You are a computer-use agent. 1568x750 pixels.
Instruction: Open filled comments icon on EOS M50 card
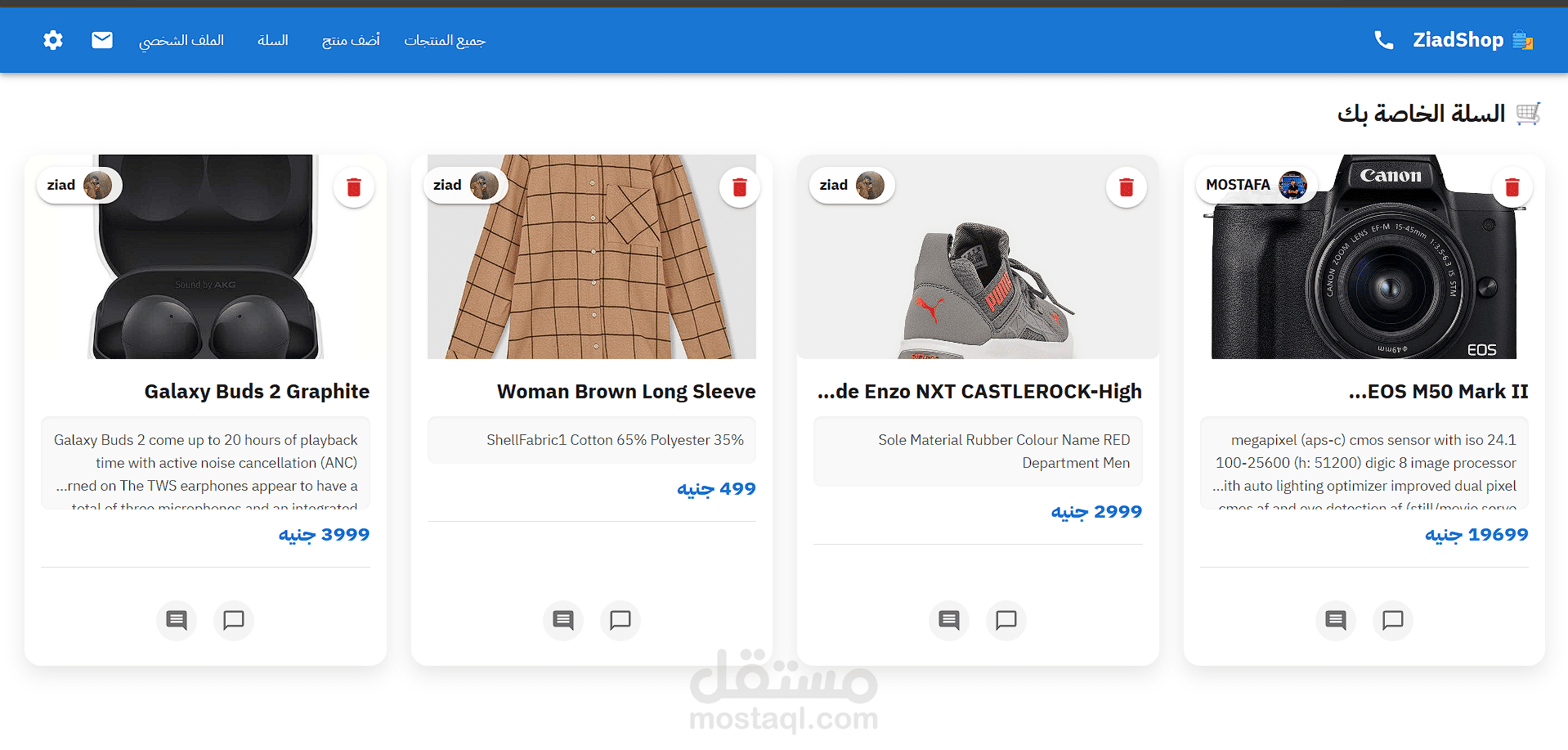[x=1336, y=620]
